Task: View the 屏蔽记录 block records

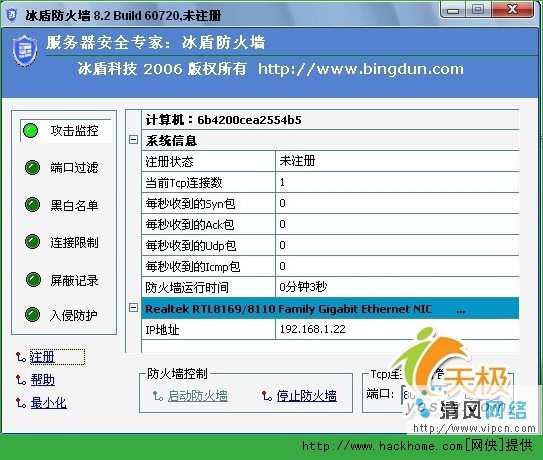Action: pyautogui.click(x=74, y=280)
